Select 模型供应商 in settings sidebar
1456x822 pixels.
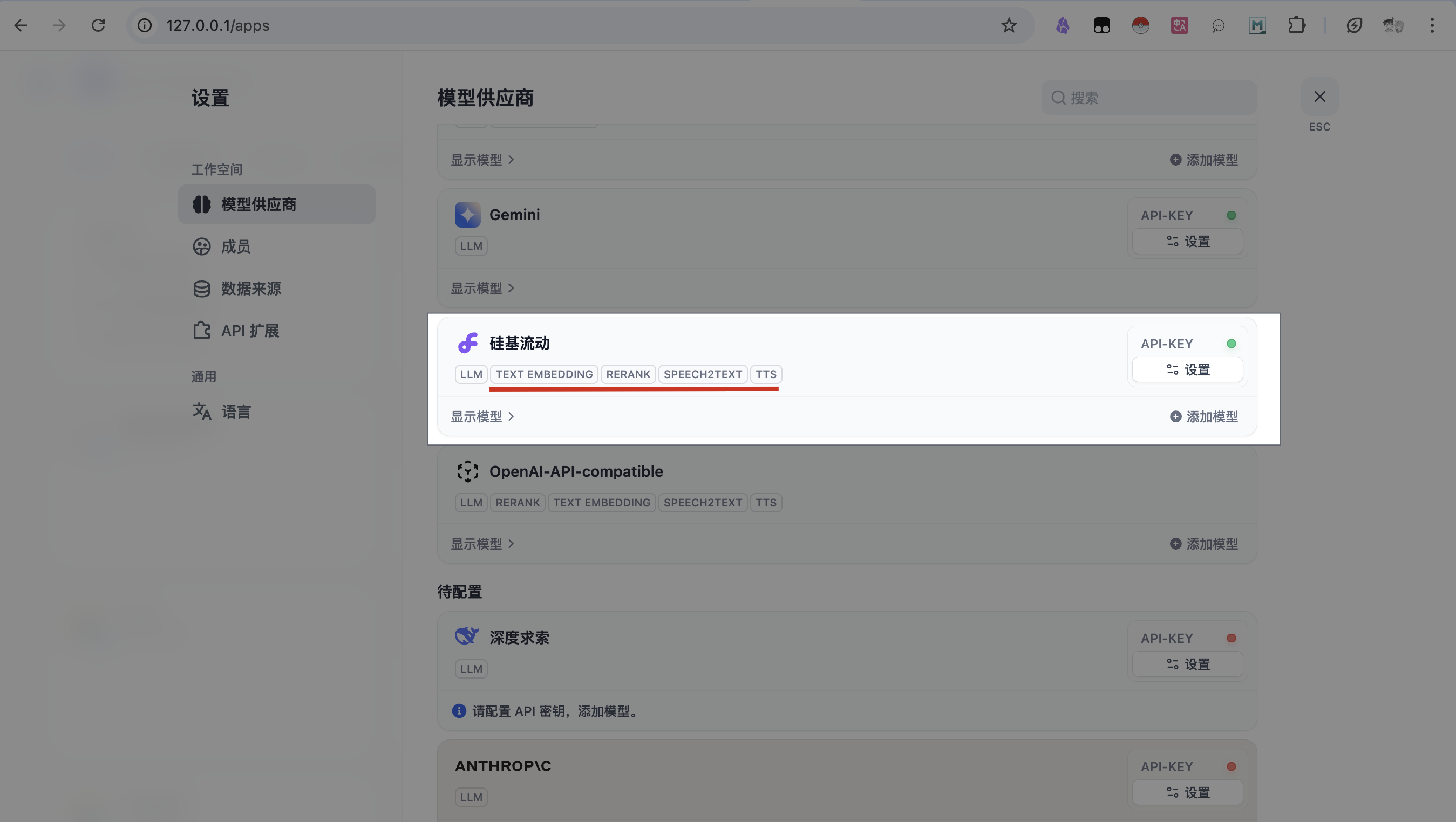[276, 204]
